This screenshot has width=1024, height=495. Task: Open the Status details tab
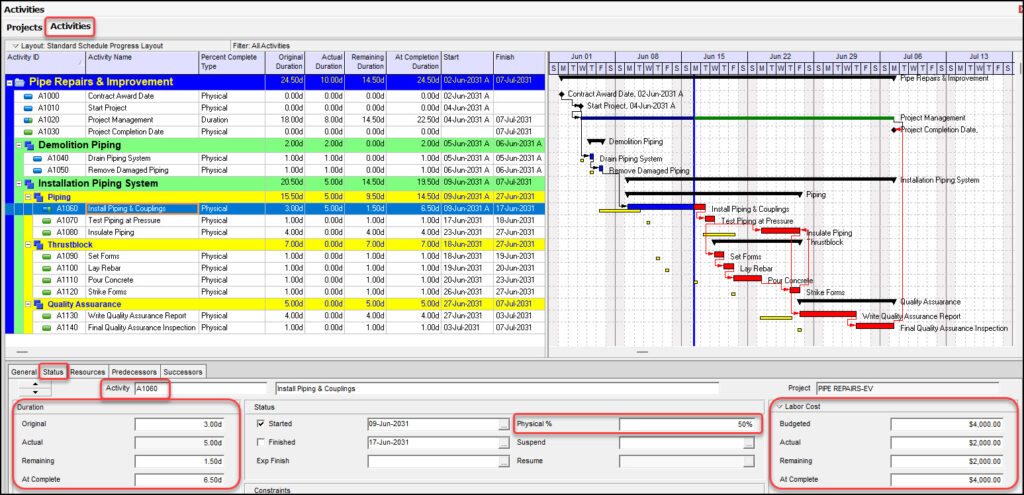tap(54, 372)
